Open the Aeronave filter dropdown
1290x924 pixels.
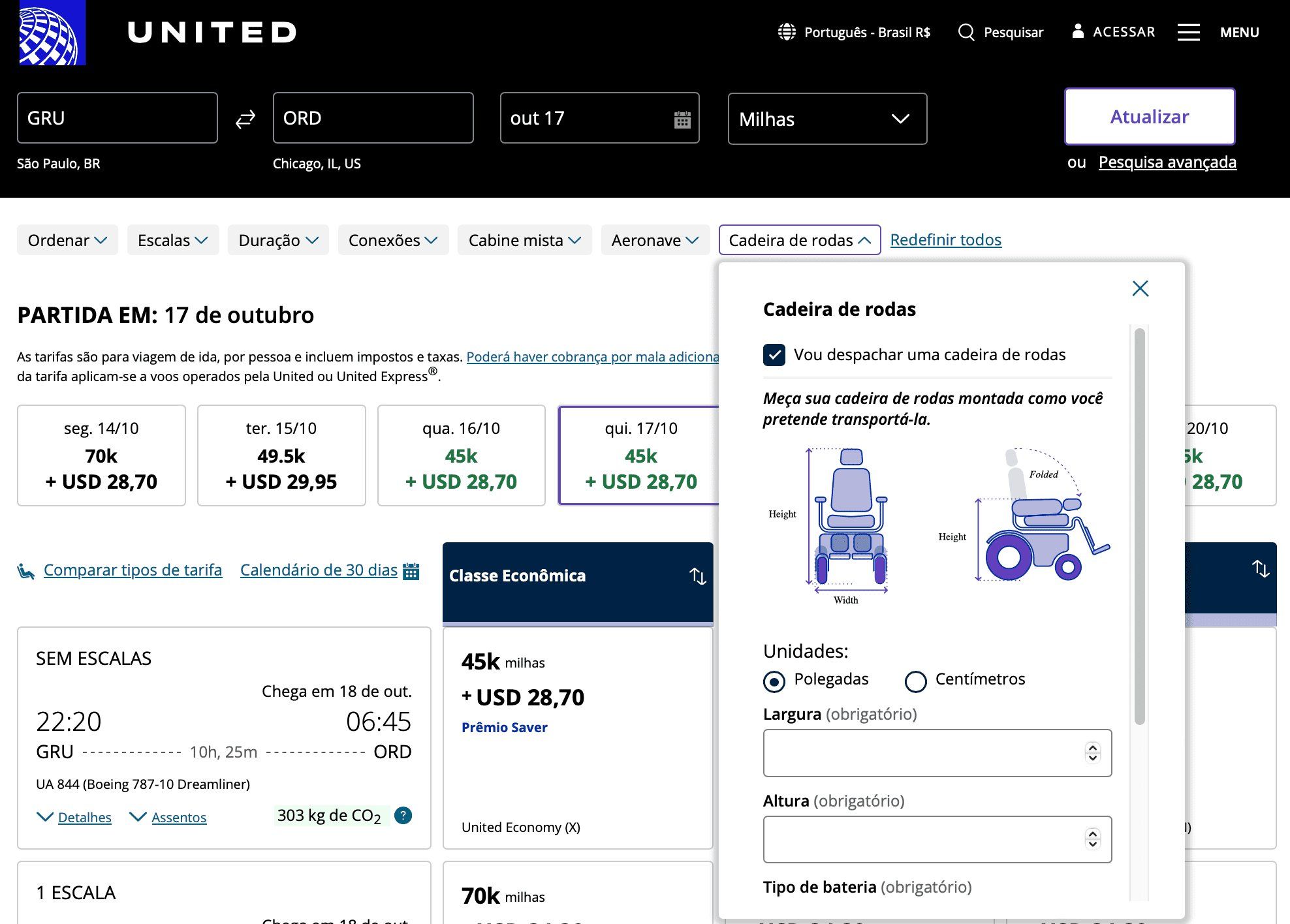pos(655,240)
